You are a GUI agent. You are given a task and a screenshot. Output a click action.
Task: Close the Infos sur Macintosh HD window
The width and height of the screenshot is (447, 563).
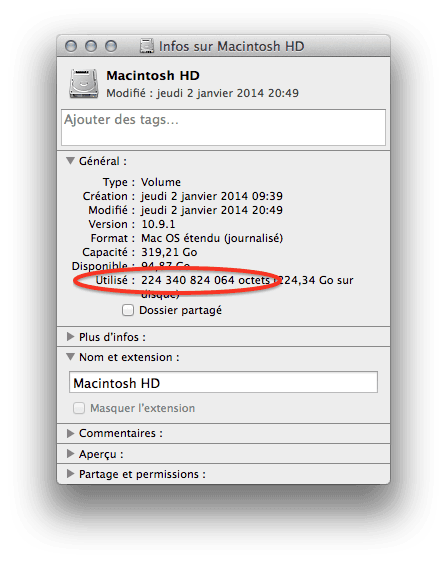71,46
